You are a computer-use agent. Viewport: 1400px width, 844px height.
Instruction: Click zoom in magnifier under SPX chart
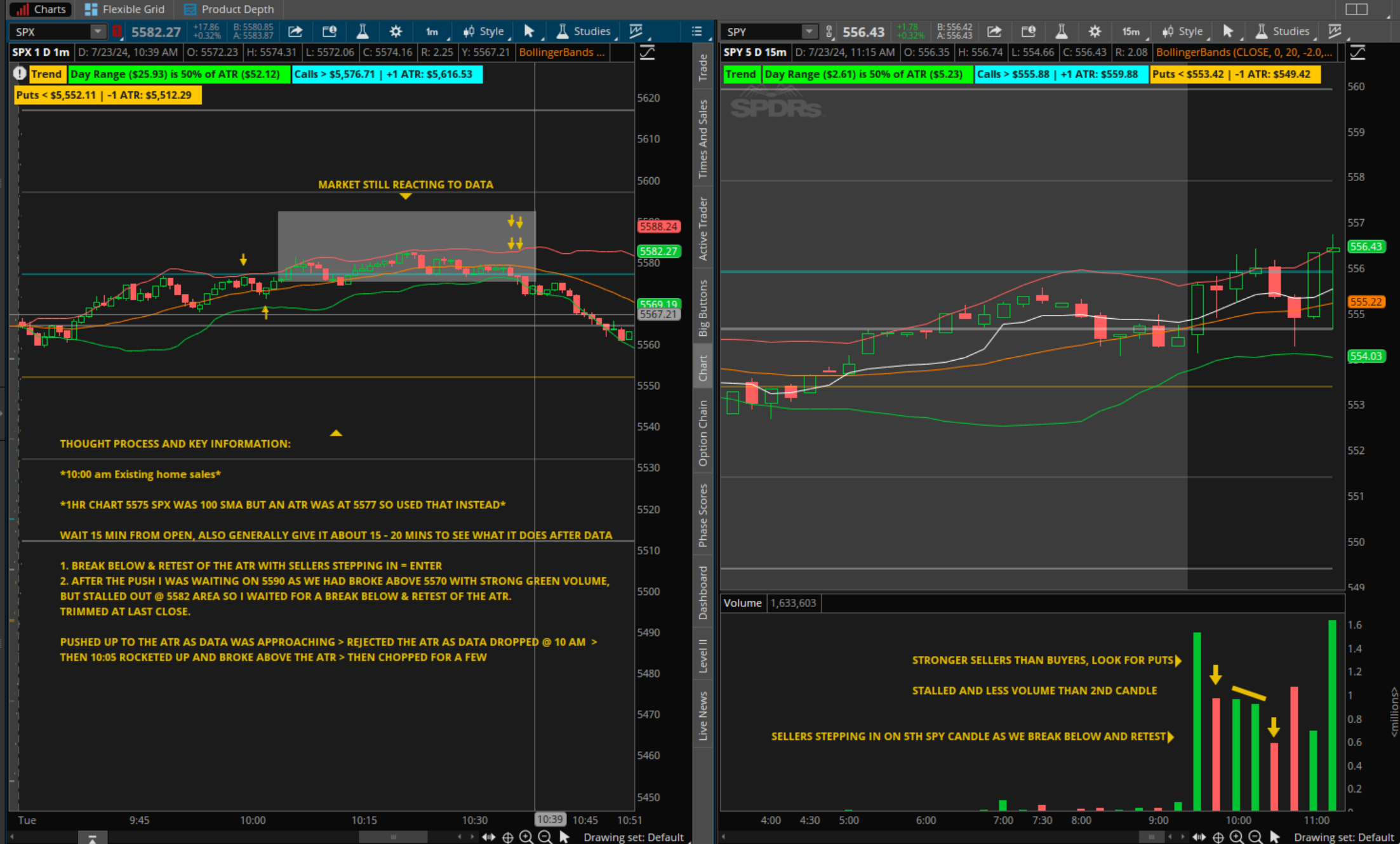point(526,837)
